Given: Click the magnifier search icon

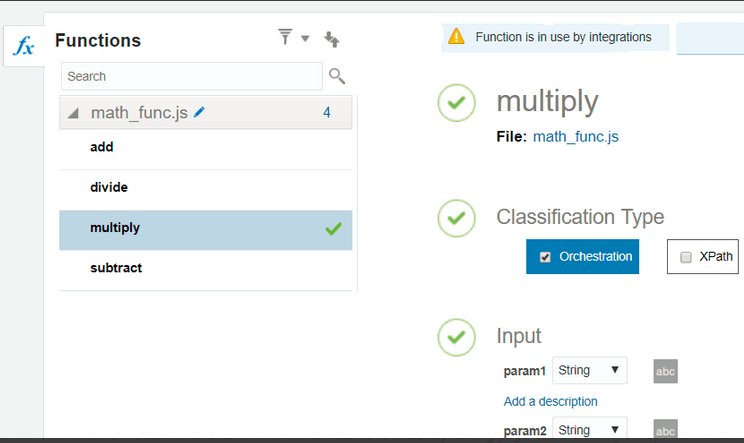Looking at the screenshot, I should pos(337,76).
